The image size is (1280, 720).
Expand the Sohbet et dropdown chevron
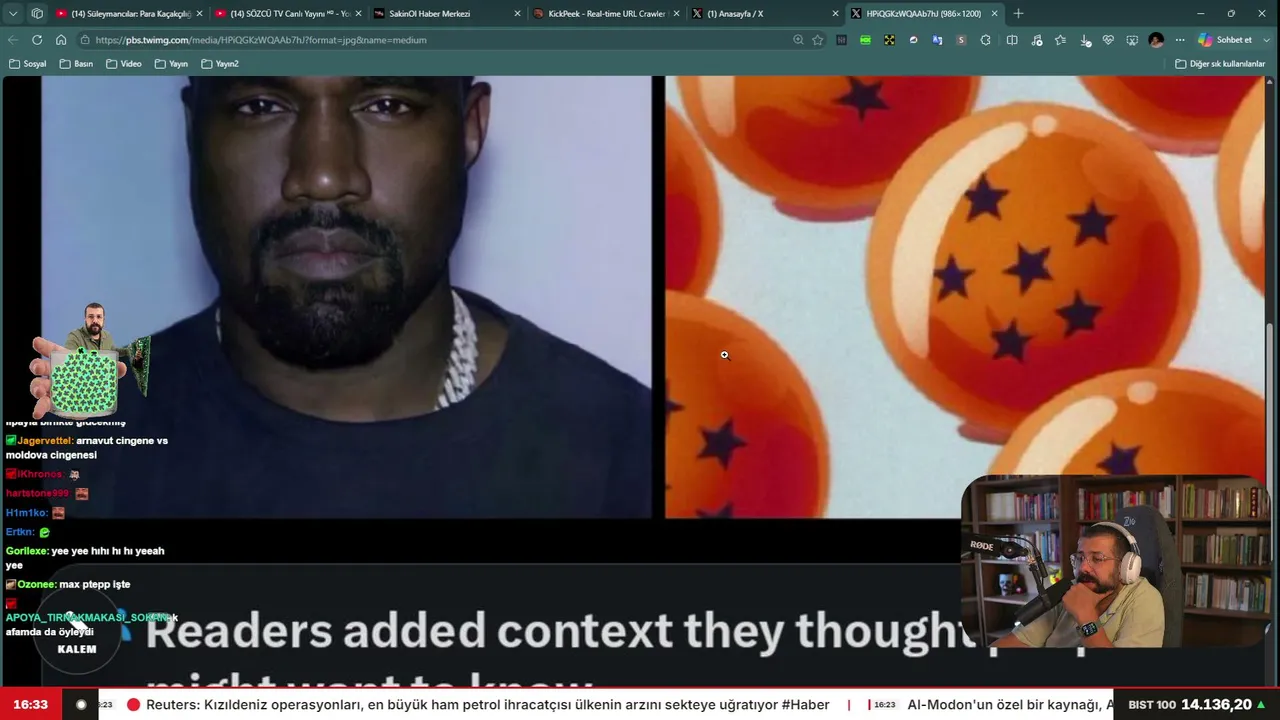[x=1267, y=40]
